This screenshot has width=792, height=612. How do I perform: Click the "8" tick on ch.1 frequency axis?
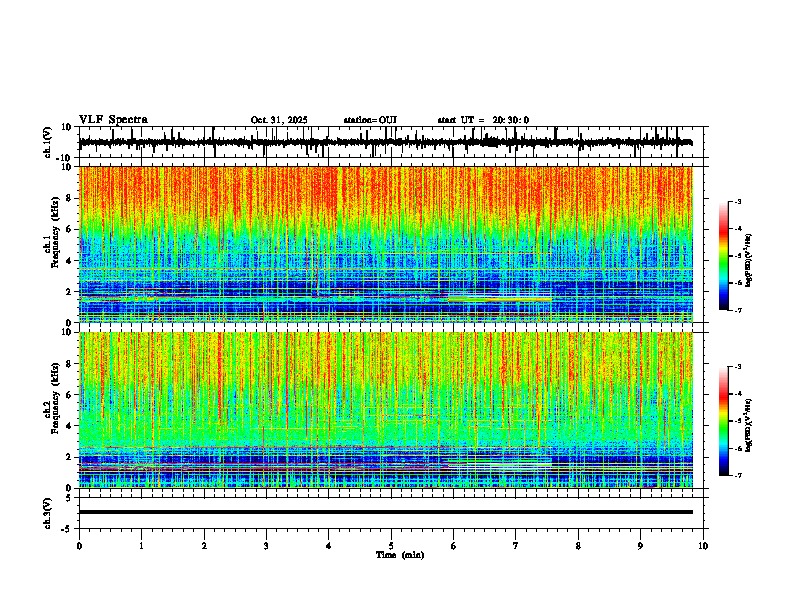pos(70,198)
